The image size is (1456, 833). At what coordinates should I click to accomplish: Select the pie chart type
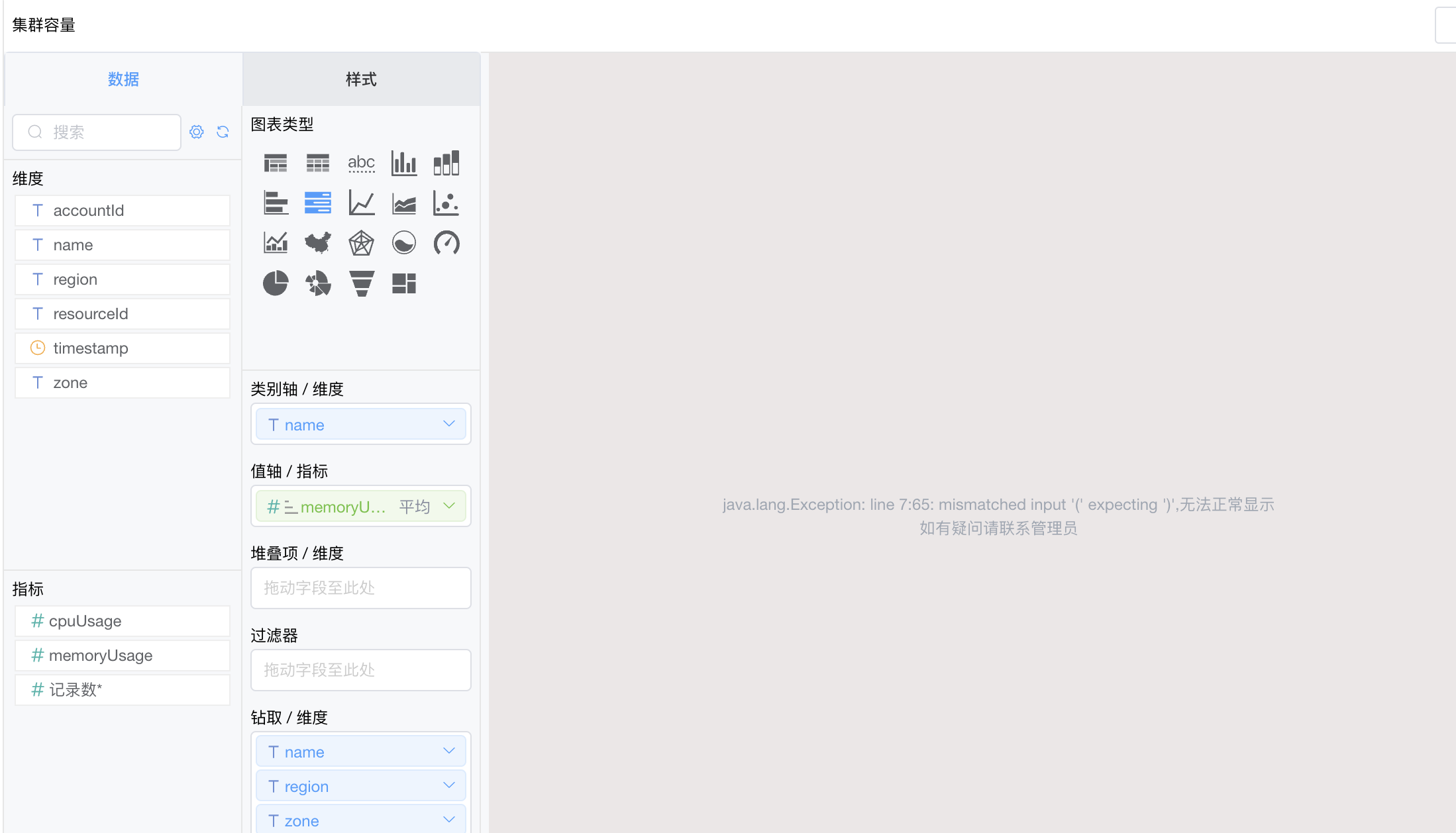[x=276, y=283]
